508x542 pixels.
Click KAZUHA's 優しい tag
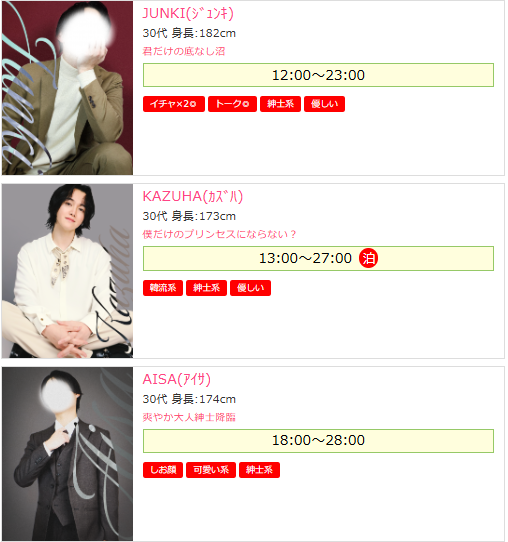251,288
